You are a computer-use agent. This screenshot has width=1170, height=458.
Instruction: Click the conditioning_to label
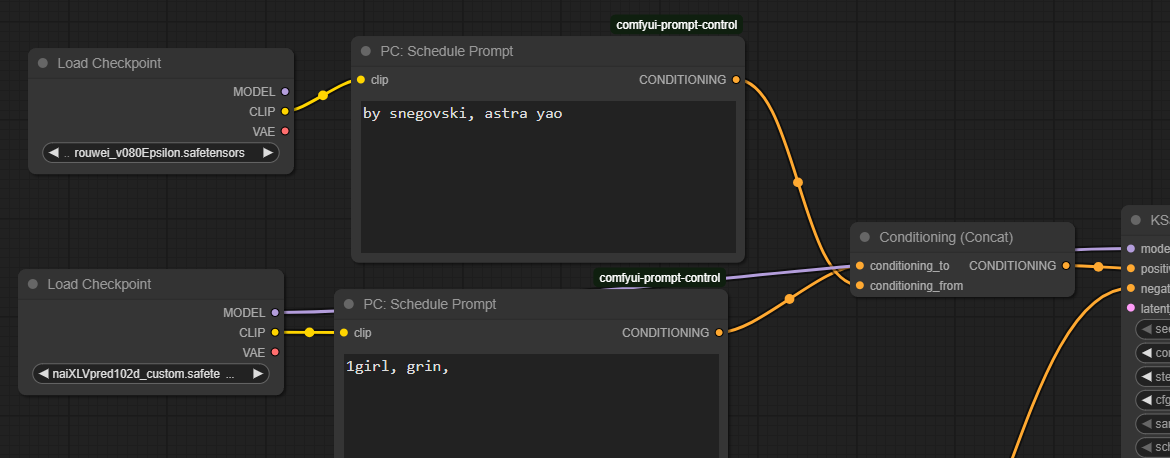(910, 266)
